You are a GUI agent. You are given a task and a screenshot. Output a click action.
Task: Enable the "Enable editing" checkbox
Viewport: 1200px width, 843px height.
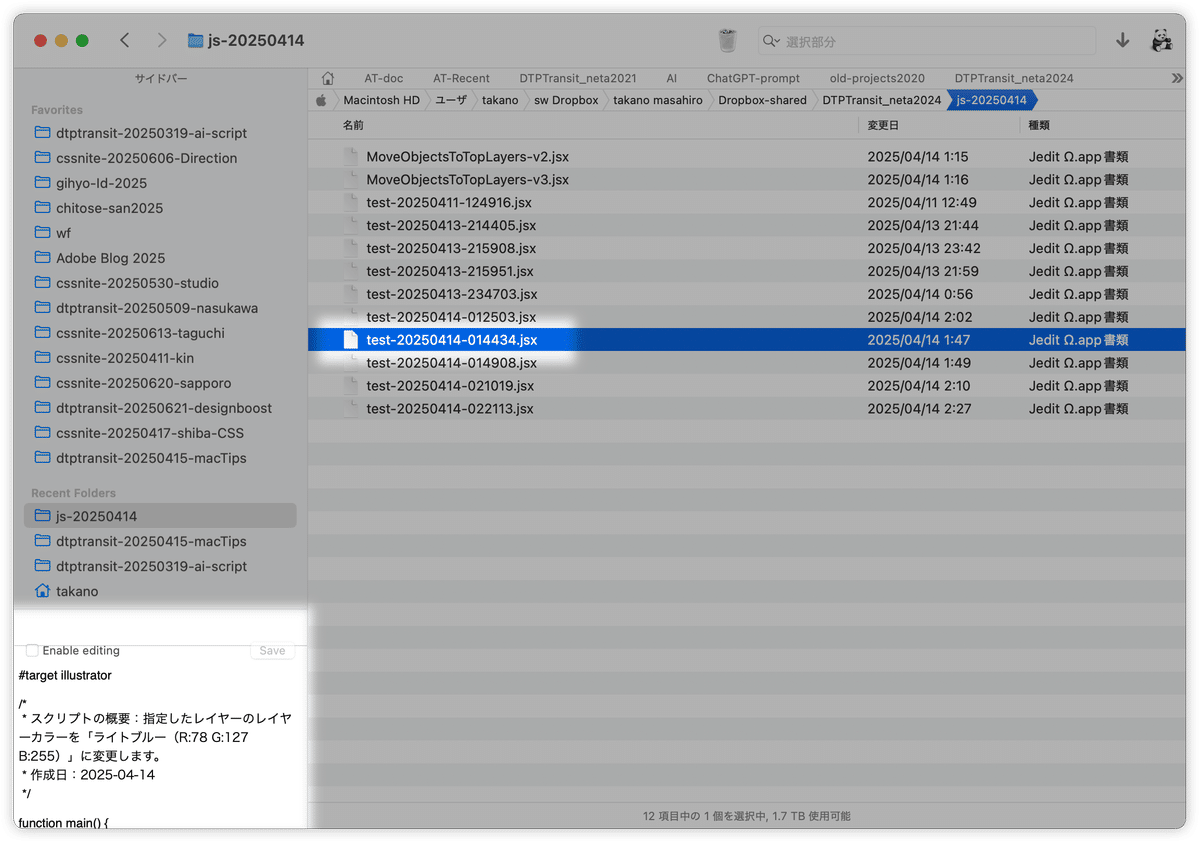(x=31, y=650)
